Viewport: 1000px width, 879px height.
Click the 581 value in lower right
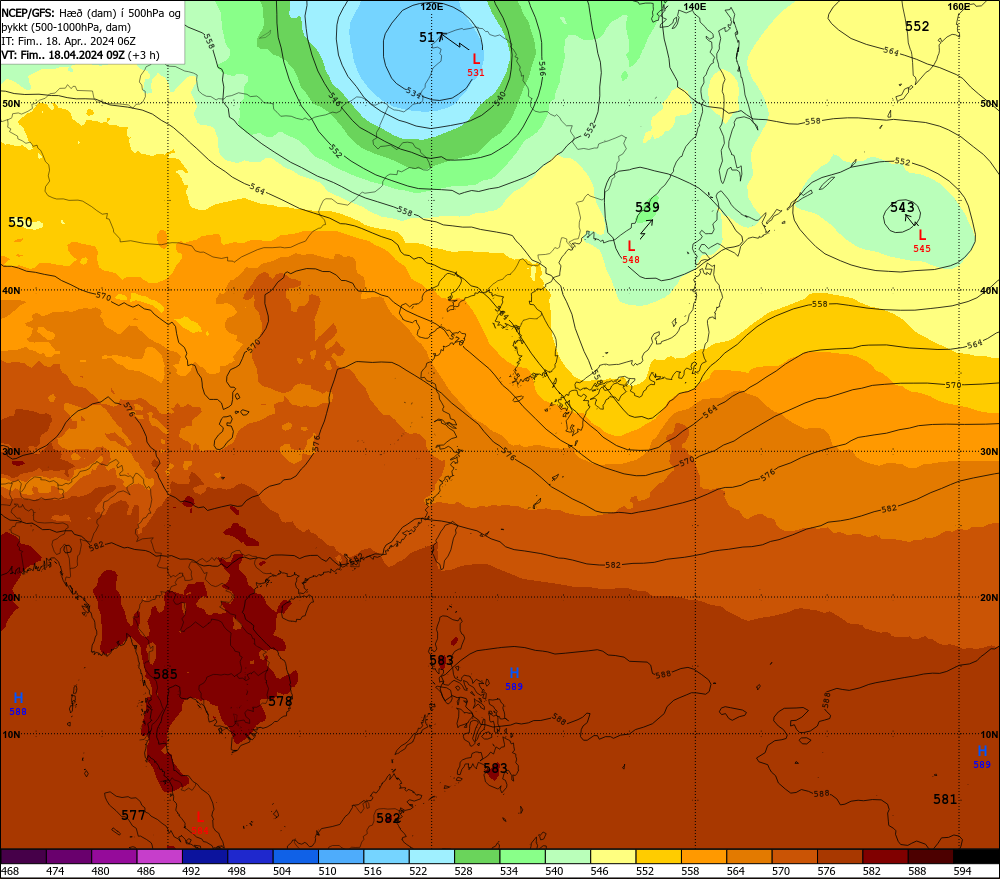pos(945,799)
